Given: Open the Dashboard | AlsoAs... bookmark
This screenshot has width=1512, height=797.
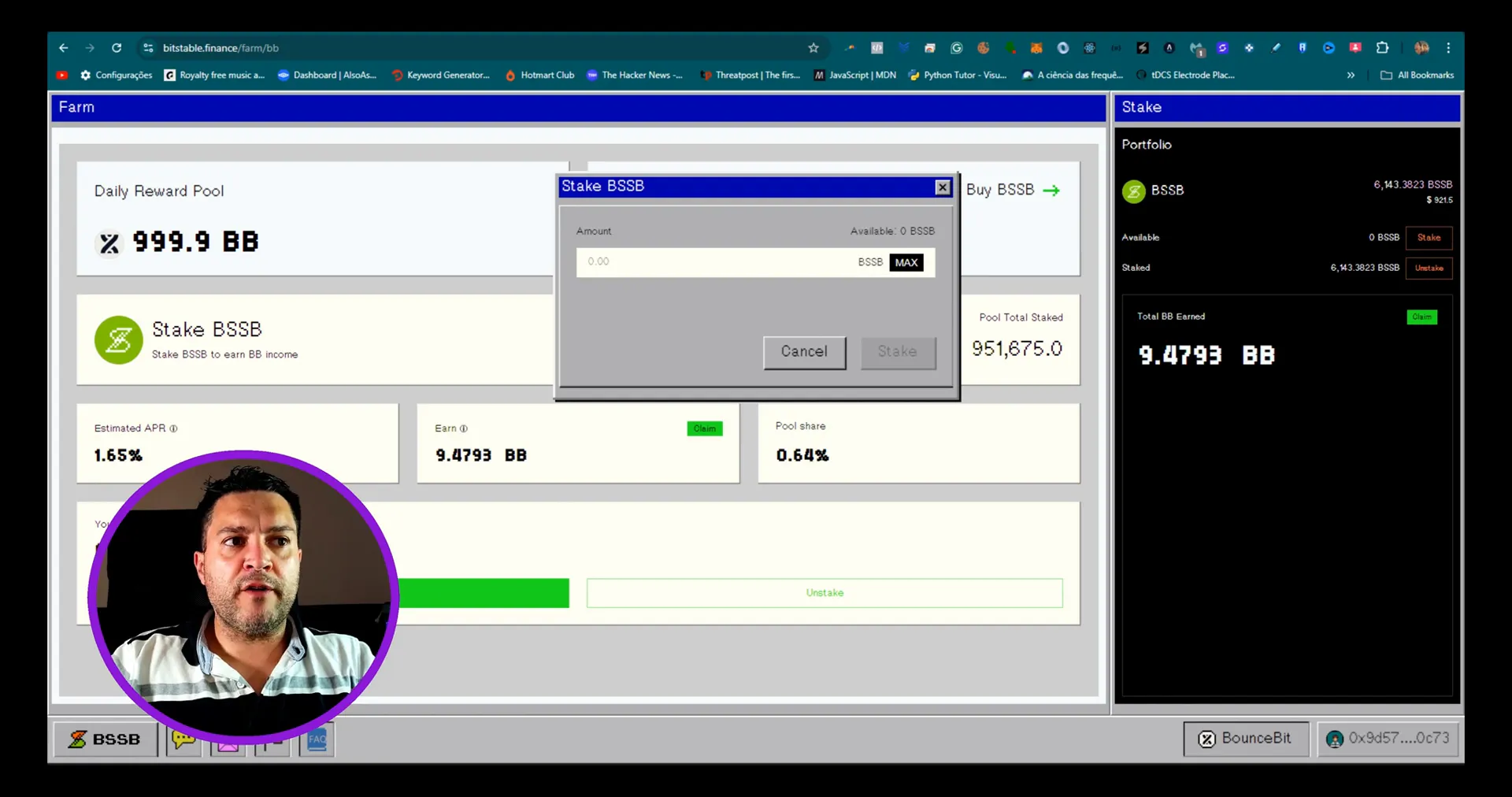Looking at the screenshot, I should [327, 76].
